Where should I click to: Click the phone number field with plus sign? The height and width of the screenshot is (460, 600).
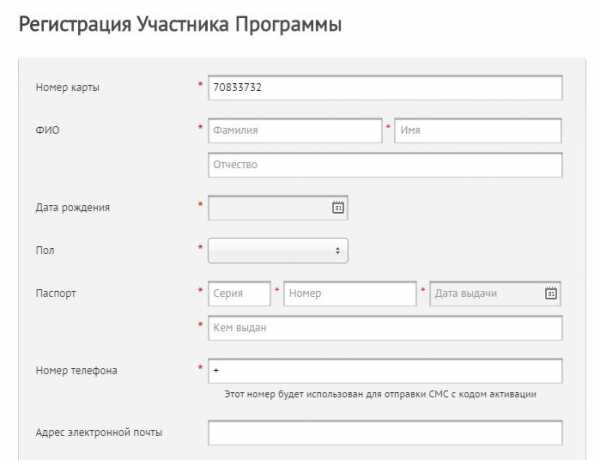point(385,371)
